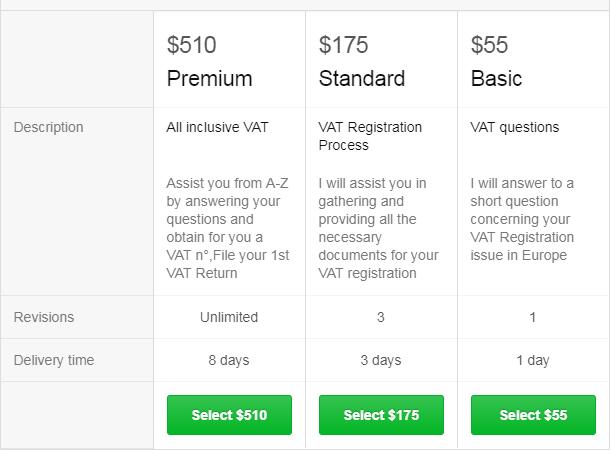
Task: Click the Unlimited revisions cell
Action: pyautogui.click(x=229, y=317)
